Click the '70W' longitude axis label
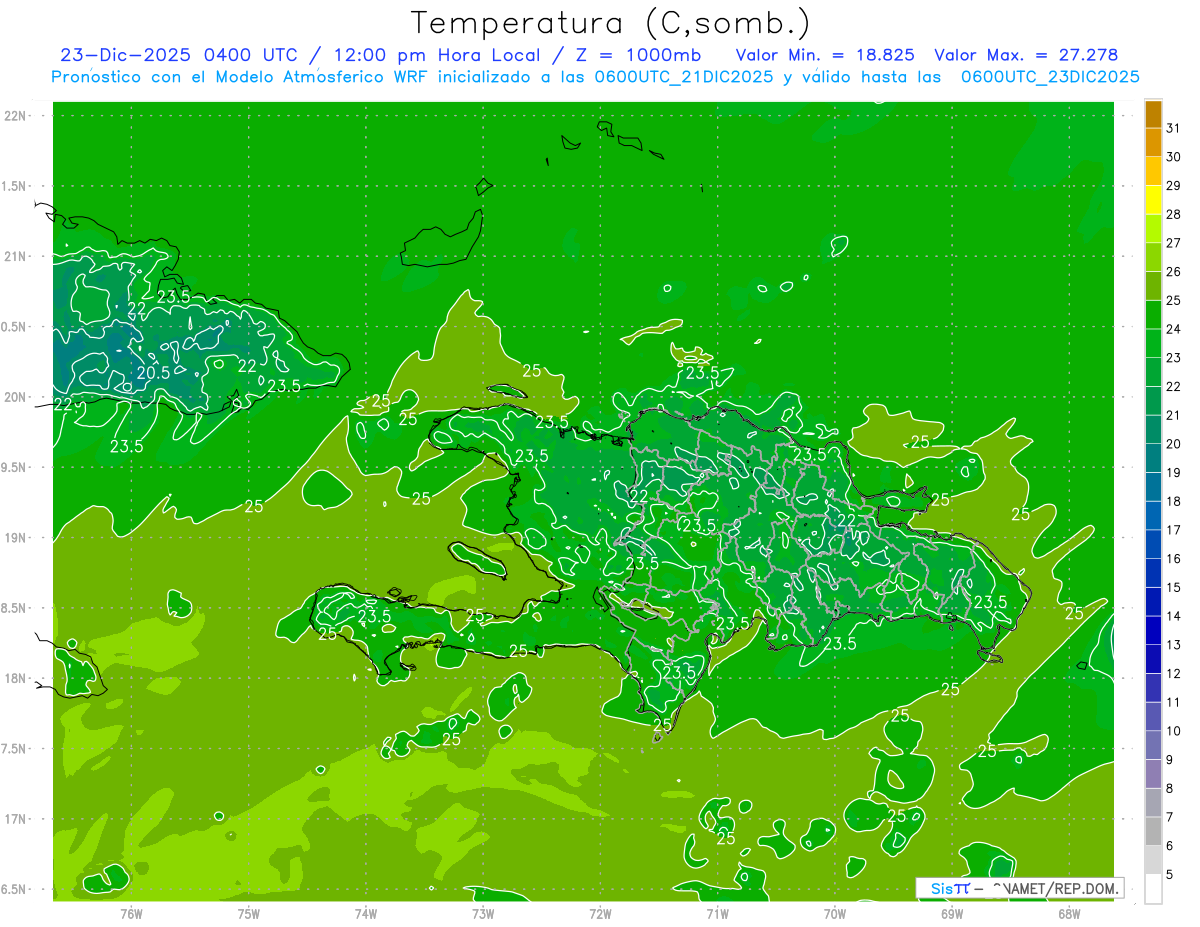 point(835,914)
